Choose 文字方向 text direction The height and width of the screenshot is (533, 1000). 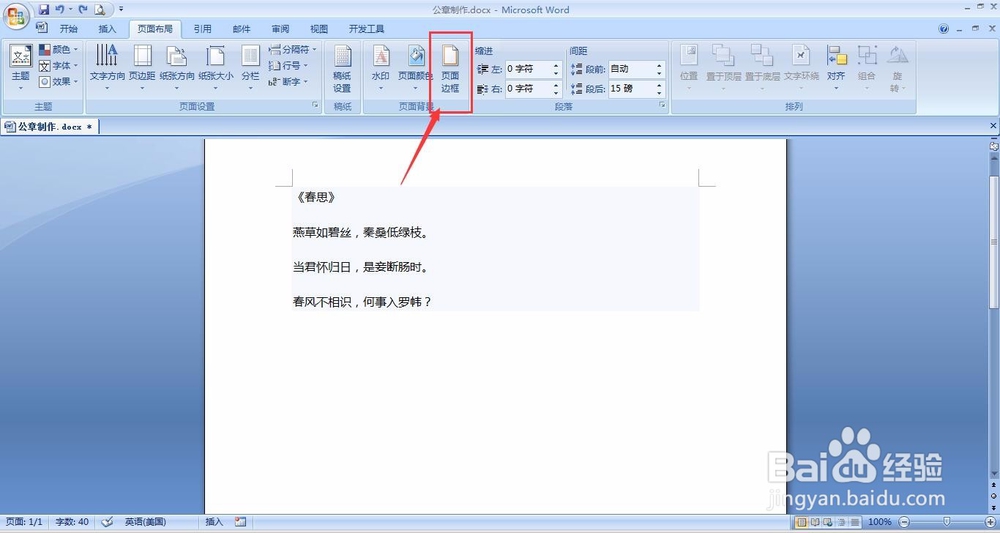click(107, 68)
